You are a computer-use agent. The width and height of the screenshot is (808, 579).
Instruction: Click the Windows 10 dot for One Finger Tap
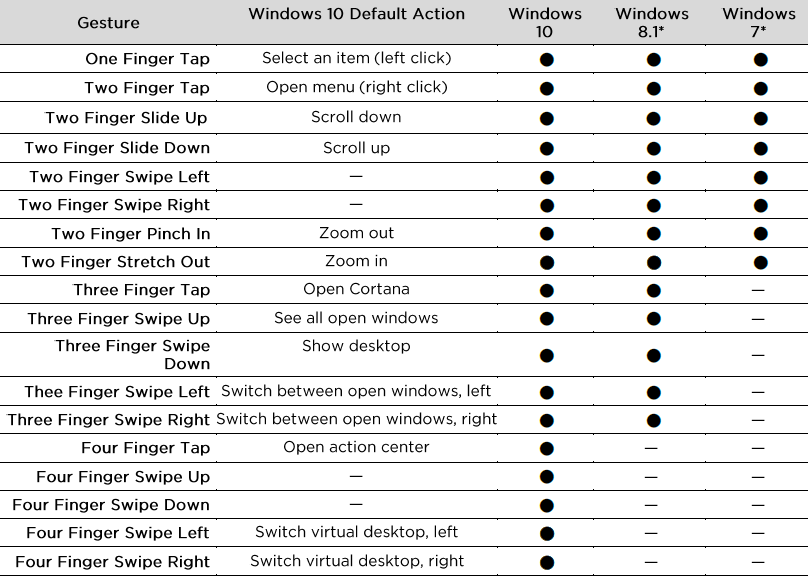pos(546,59)
